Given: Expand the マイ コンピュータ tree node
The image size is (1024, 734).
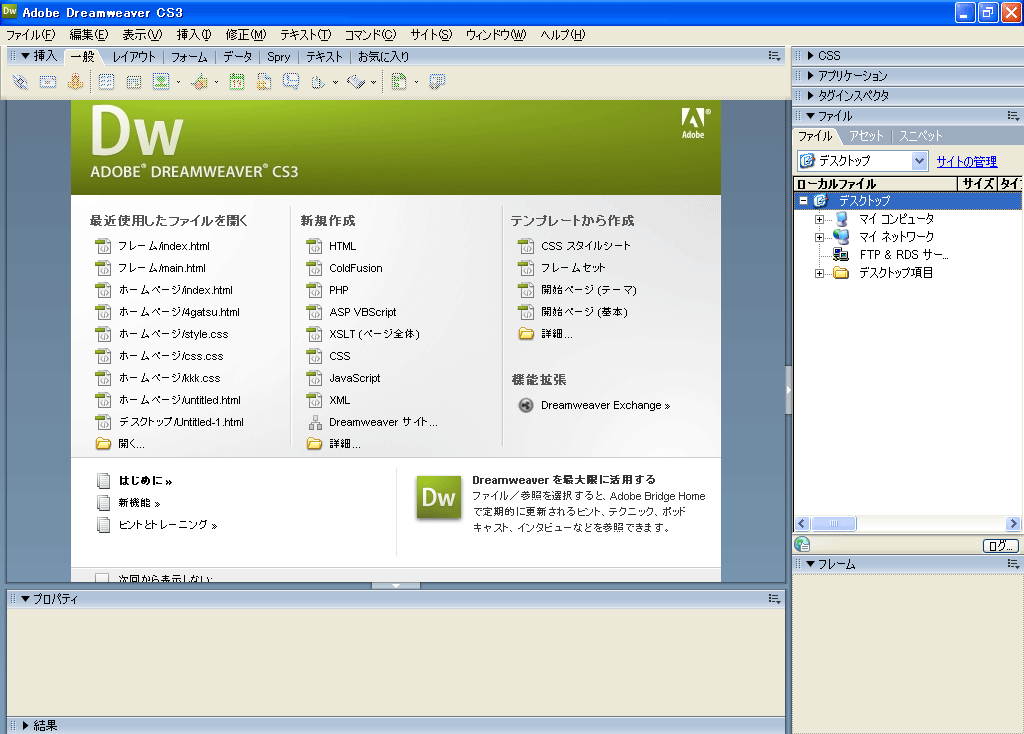Looking at the screenshot, I should point(819,219).
